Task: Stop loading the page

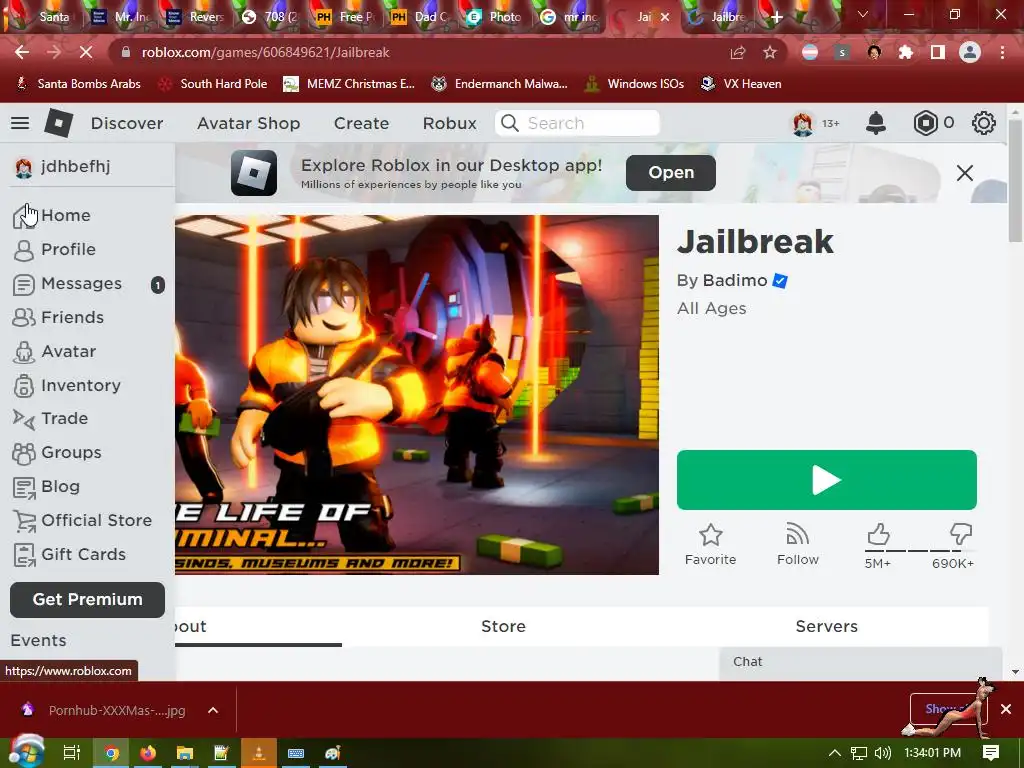Action: coord(86,52)
